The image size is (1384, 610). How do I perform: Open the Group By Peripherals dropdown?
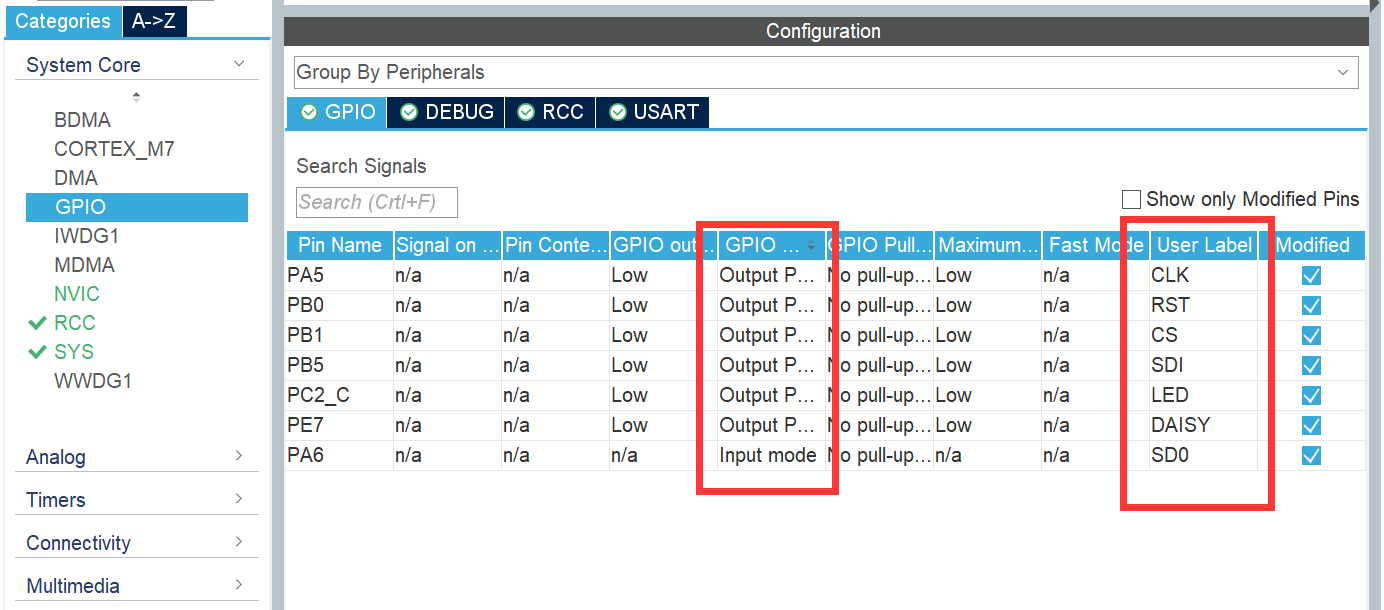[826, 72]
